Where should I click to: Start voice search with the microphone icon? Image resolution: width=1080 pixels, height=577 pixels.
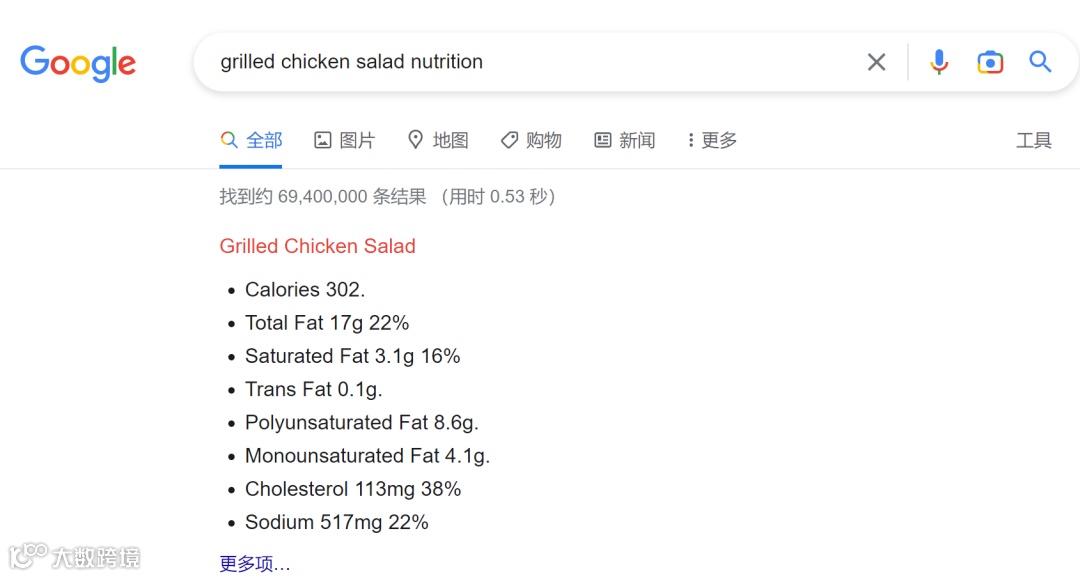pyautogui.click(x=938, y=62)
